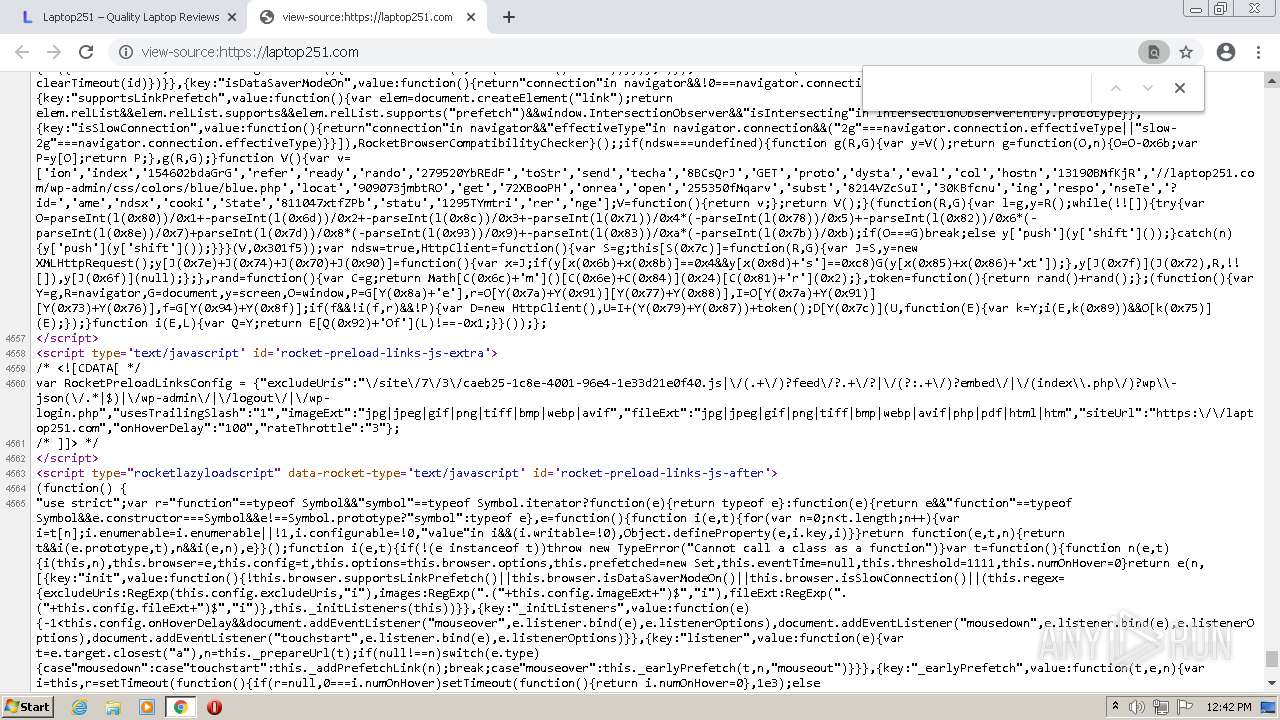This screenshot has width=1280, height=720.
Task: Click the Chrome taskbar icon
Action: coord(180,707)
